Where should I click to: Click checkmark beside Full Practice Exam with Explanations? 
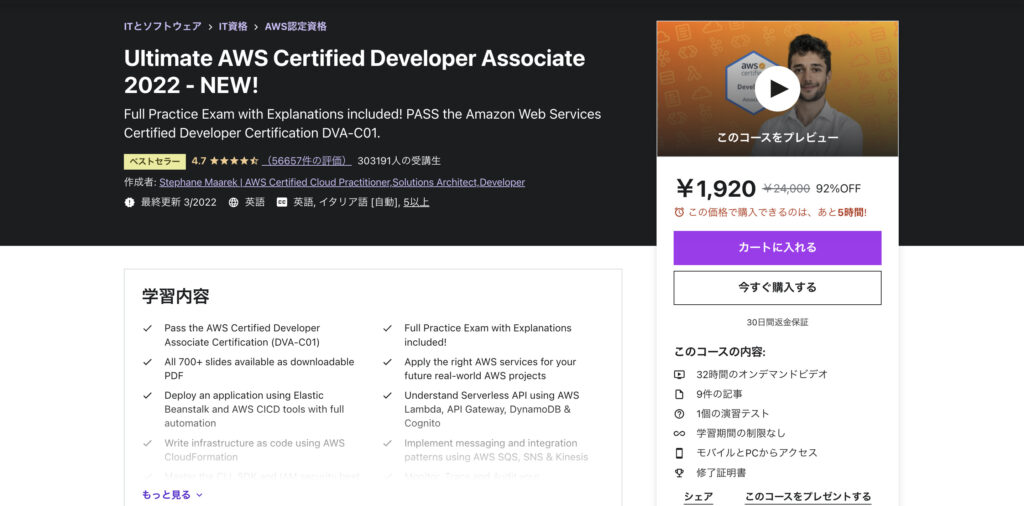pyautogui.click(x=388, y=328)
